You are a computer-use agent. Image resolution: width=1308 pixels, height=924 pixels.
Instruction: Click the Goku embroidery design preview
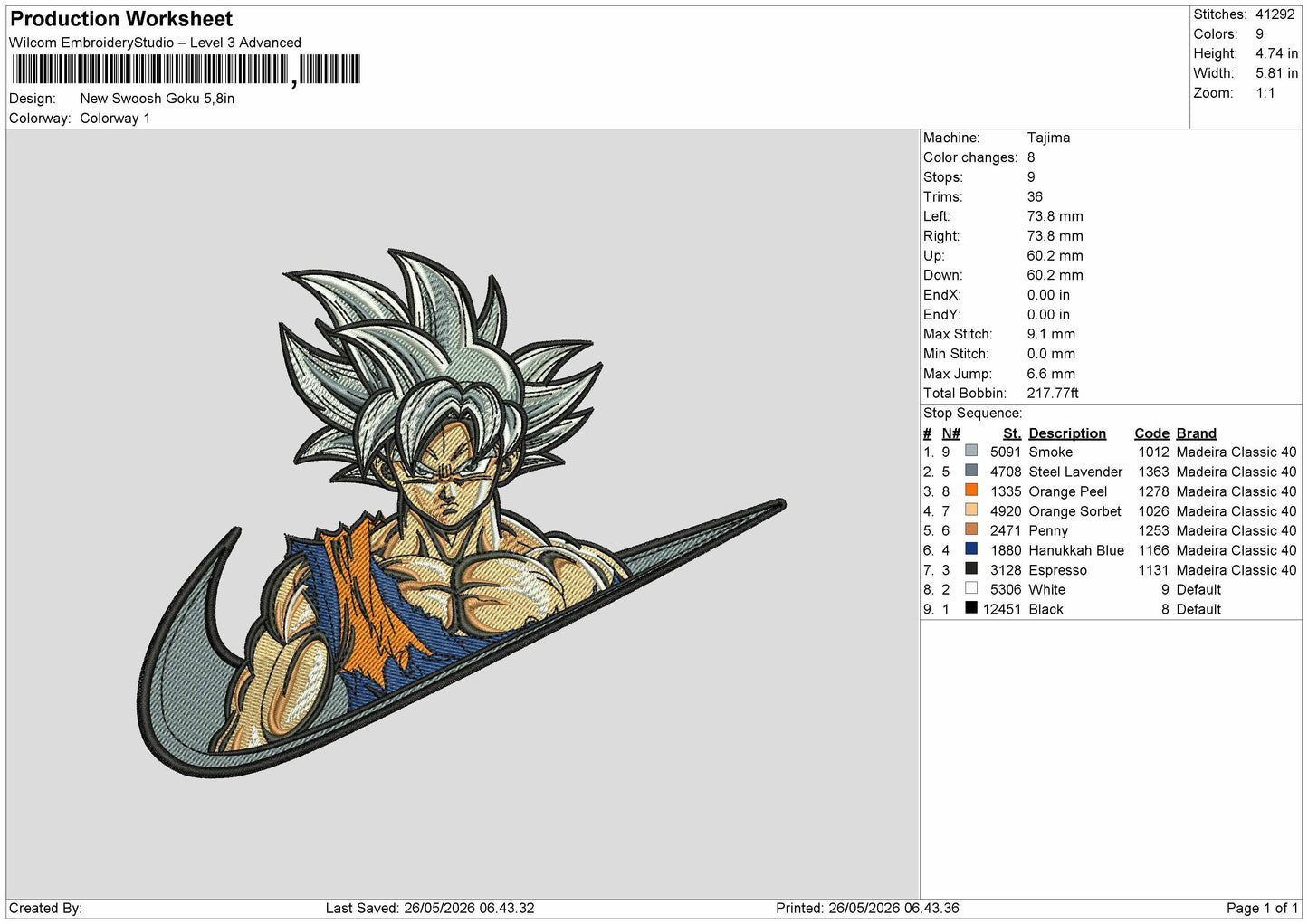462,513
